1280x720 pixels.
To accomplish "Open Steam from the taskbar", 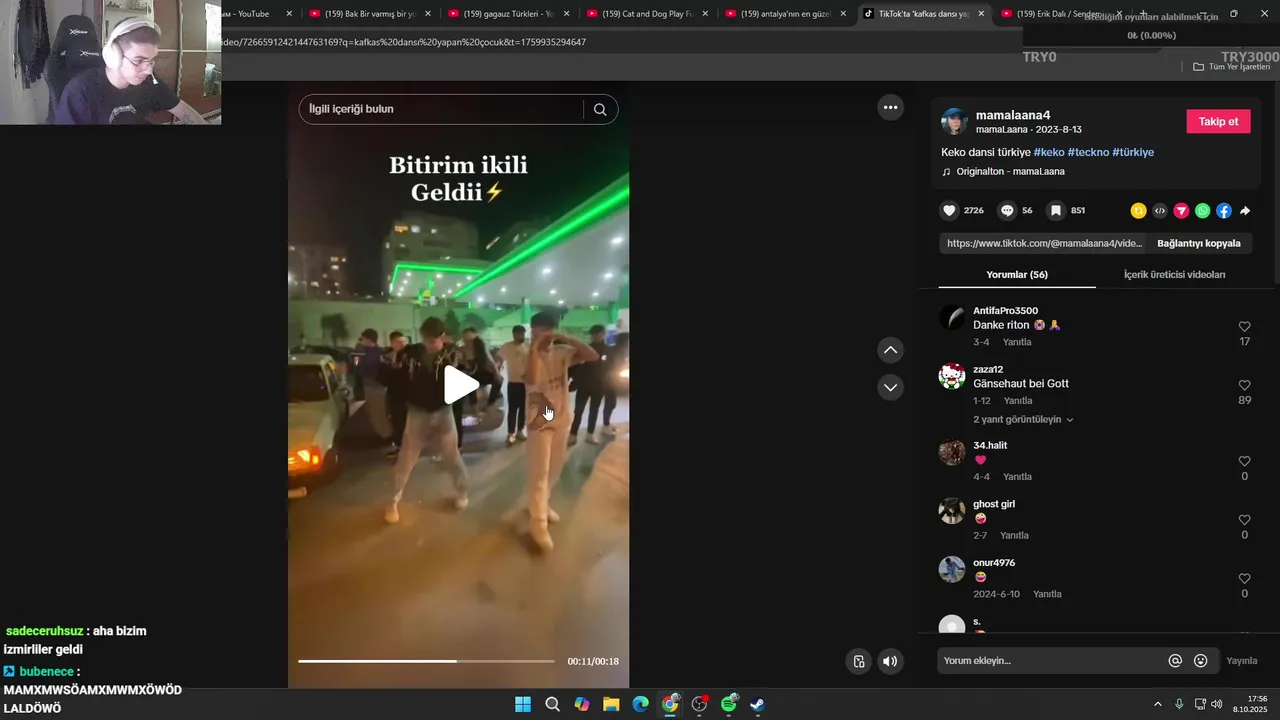I will coord(758,704).
